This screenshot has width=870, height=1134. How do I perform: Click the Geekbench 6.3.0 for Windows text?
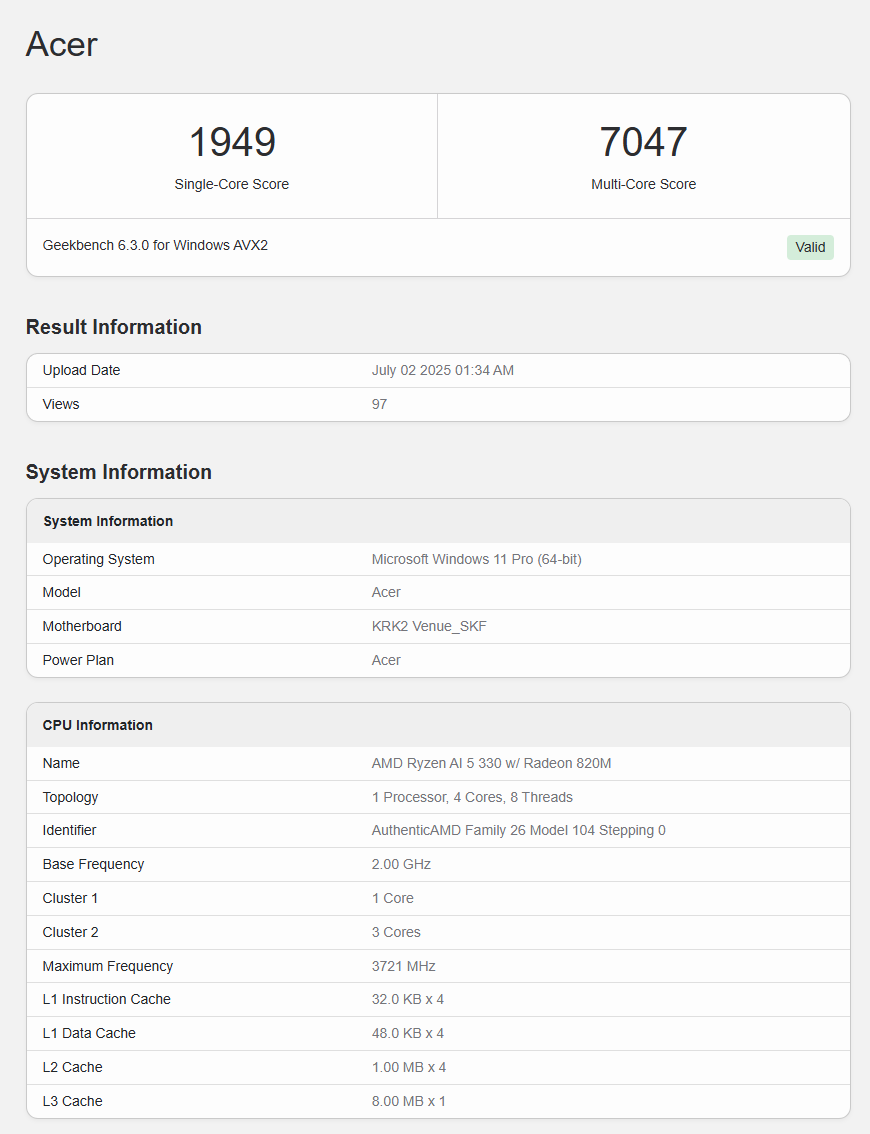pos(154,245)
